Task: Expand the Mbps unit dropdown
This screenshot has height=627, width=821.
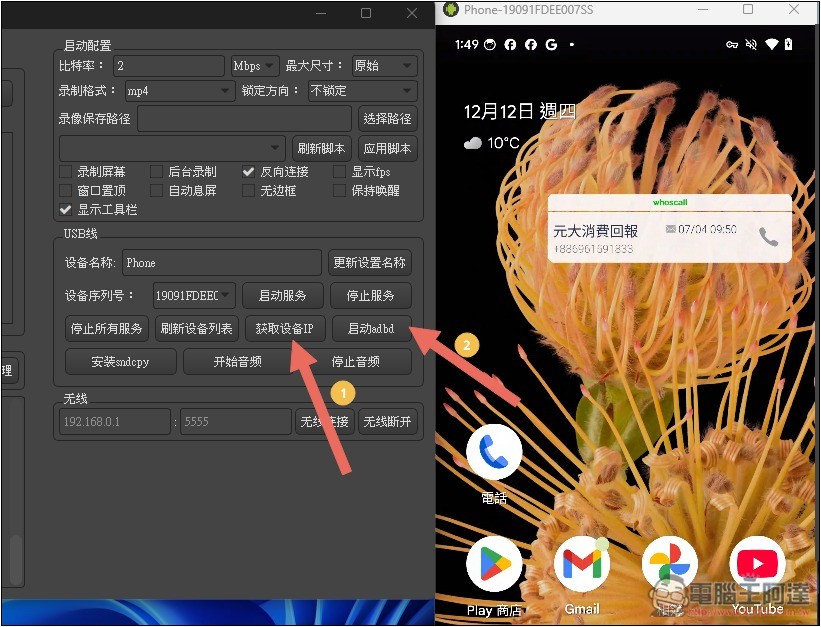Action: click(x=254, y=66)
